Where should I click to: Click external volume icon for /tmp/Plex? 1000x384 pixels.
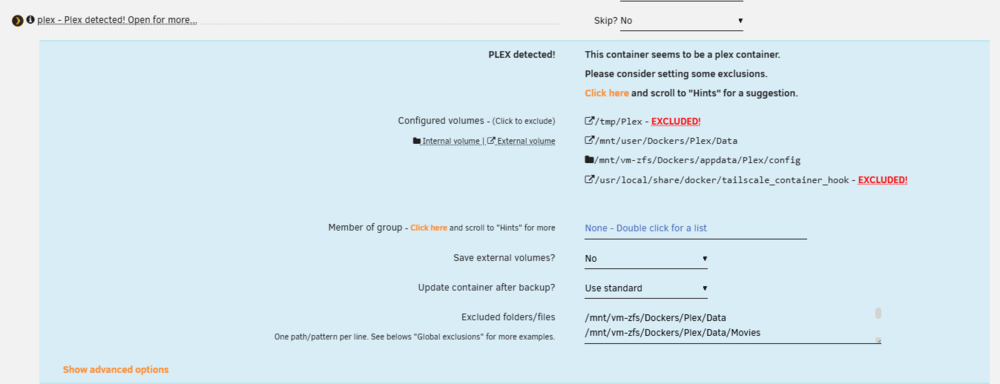coord(589,121)
